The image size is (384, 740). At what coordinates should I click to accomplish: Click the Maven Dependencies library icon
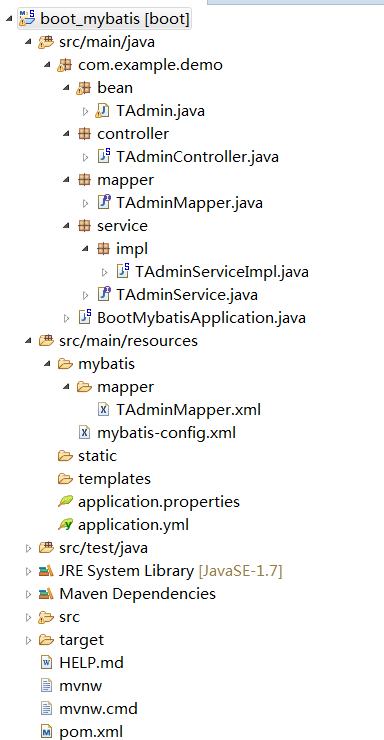coord(46,594)
